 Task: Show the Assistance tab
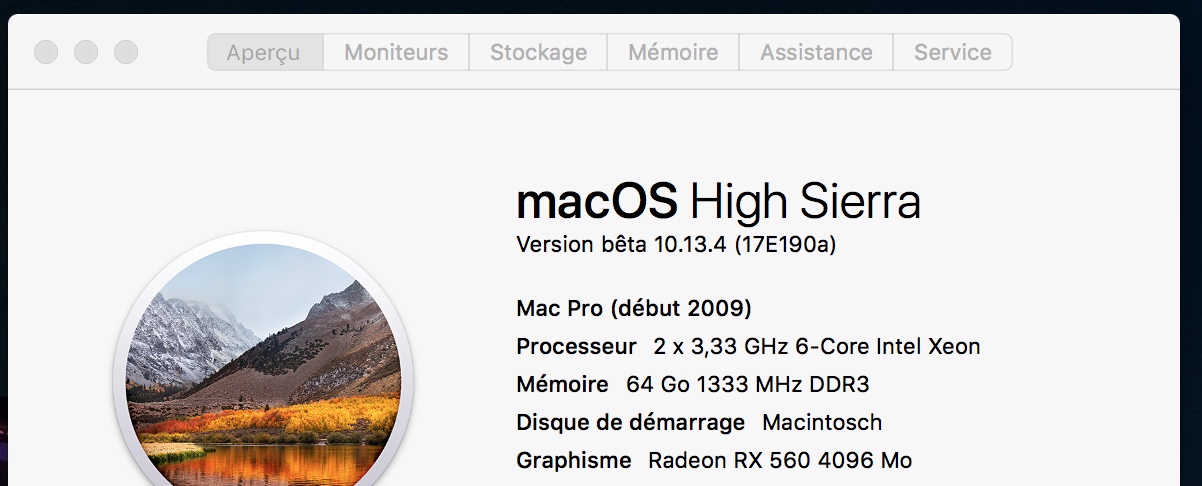(816, 53)
